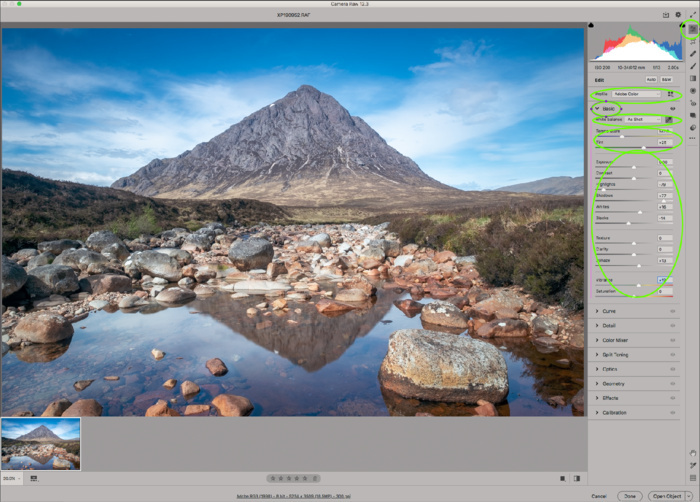The width and height of the screenshot is (700, 502).
Task: Click the Auto button in Edit header
Action: 651,78
